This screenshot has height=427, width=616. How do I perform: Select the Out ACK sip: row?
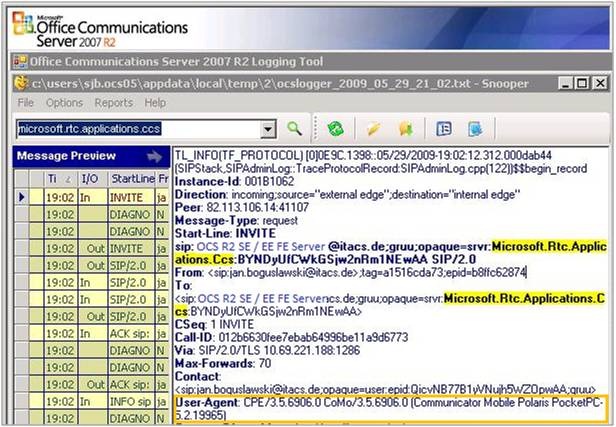[x=92, y=385]
